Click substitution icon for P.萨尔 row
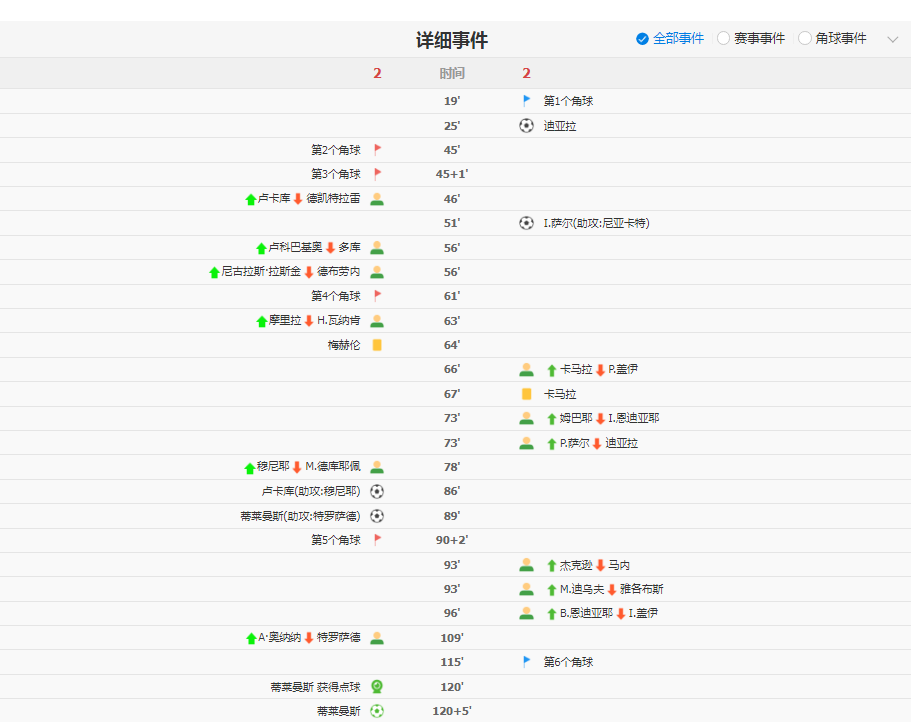Image resolution: width=918 pixels, height=722 pixels. pyautogui.click(x=526, y=443)
